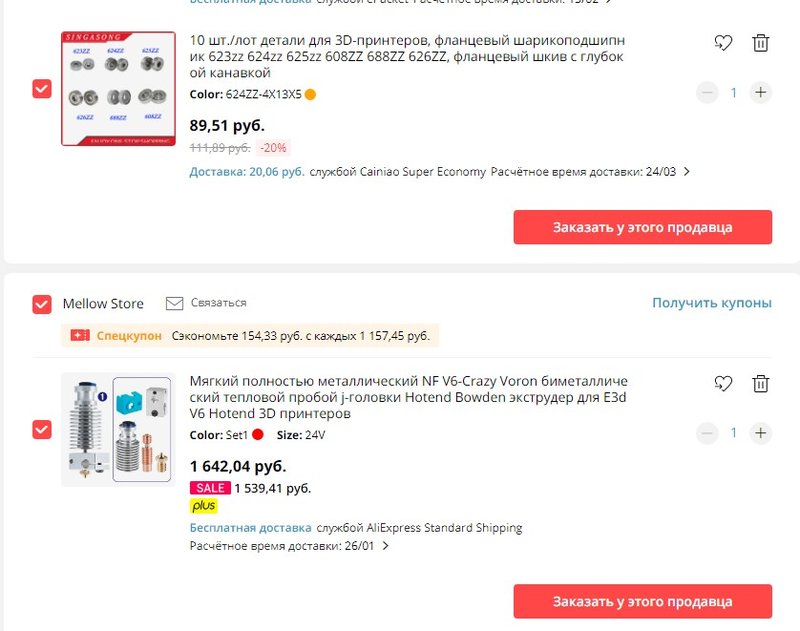Open coupon list via Получить купоны

coord(712,303)
